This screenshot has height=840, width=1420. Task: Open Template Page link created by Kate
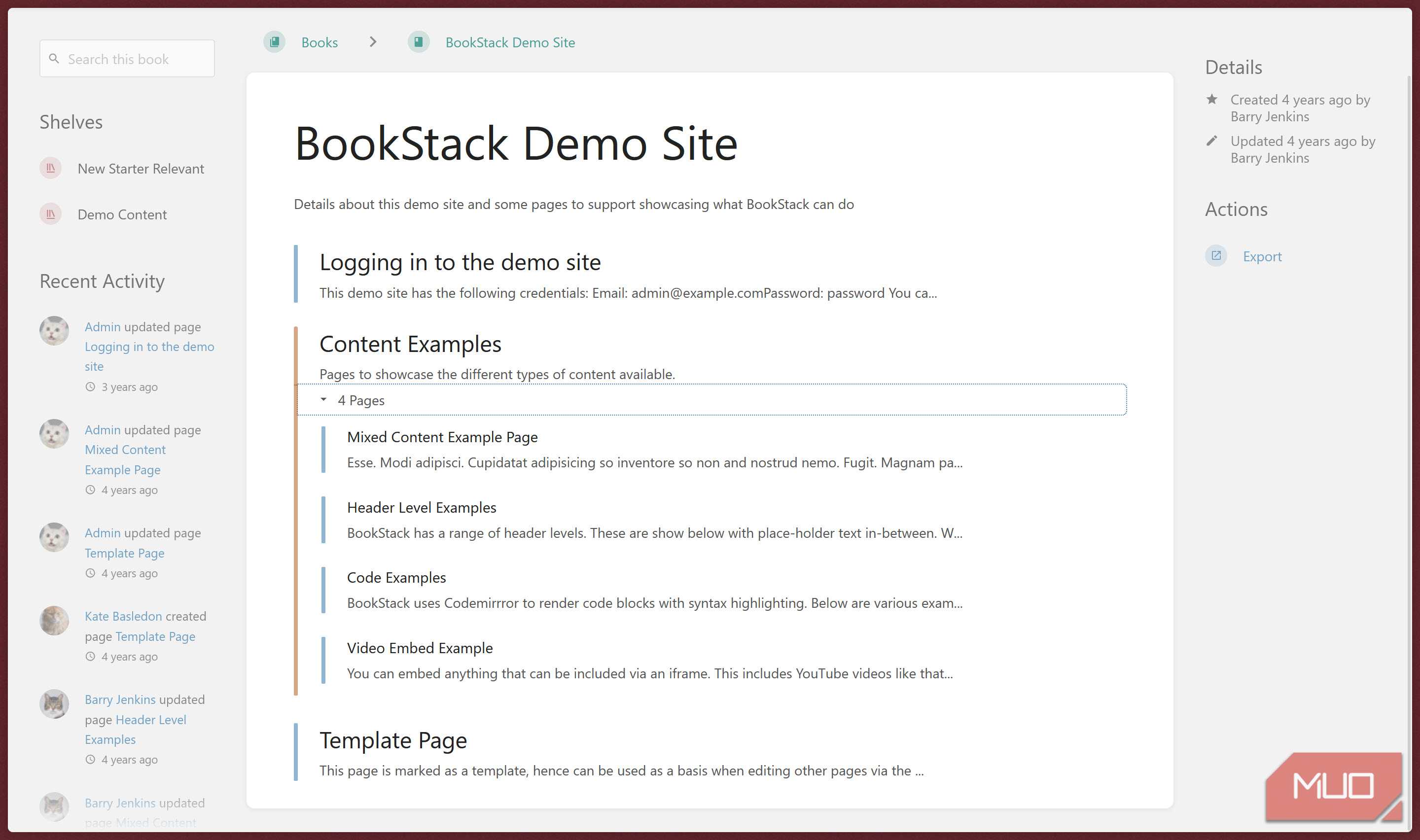[x=155, y=636]
